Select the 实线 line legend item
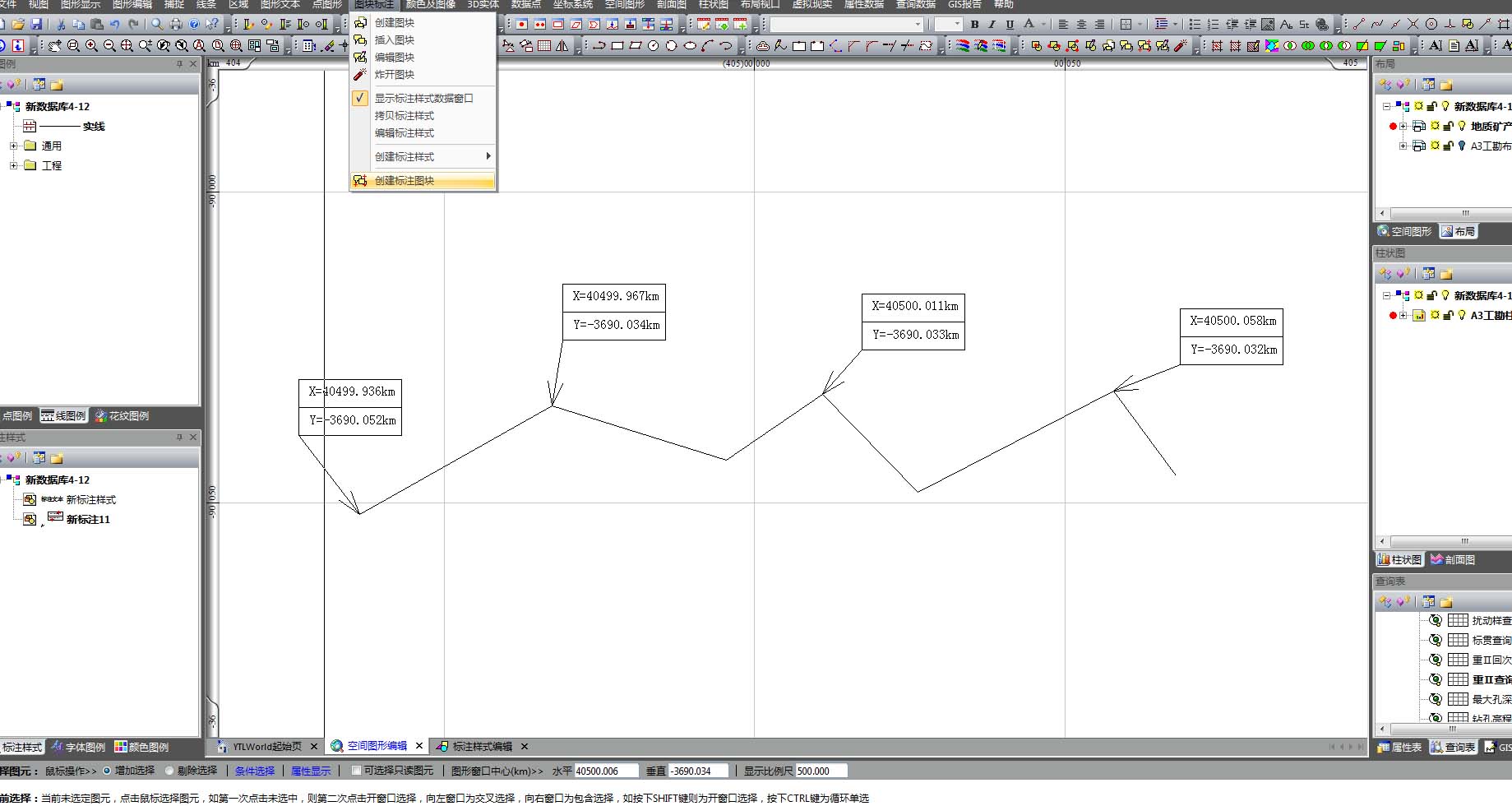This screenshot has width=1512, height=806. [x=94, y=126]
